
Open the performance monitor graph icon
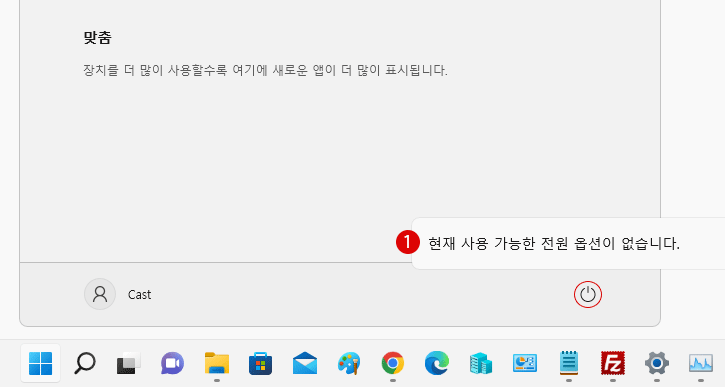[701, 363]
